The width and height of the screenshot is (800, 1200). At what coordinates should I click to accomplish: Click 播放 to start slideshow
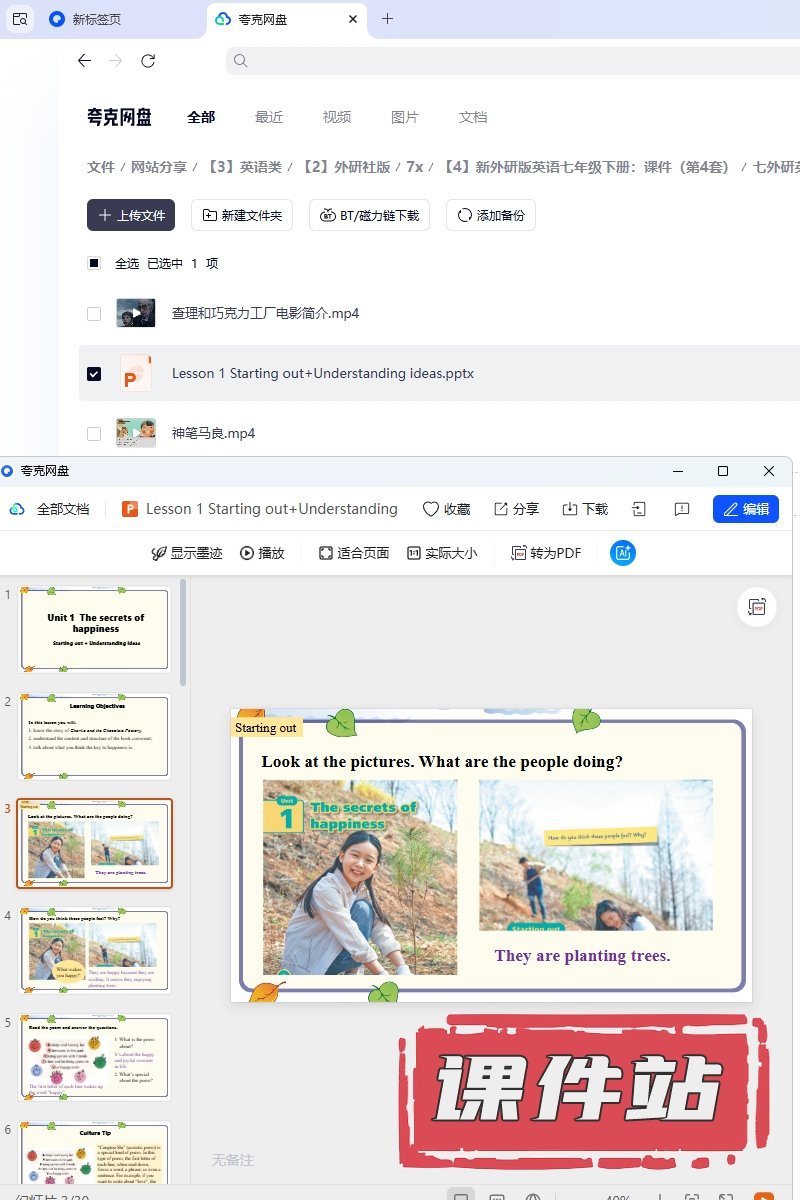262,553
